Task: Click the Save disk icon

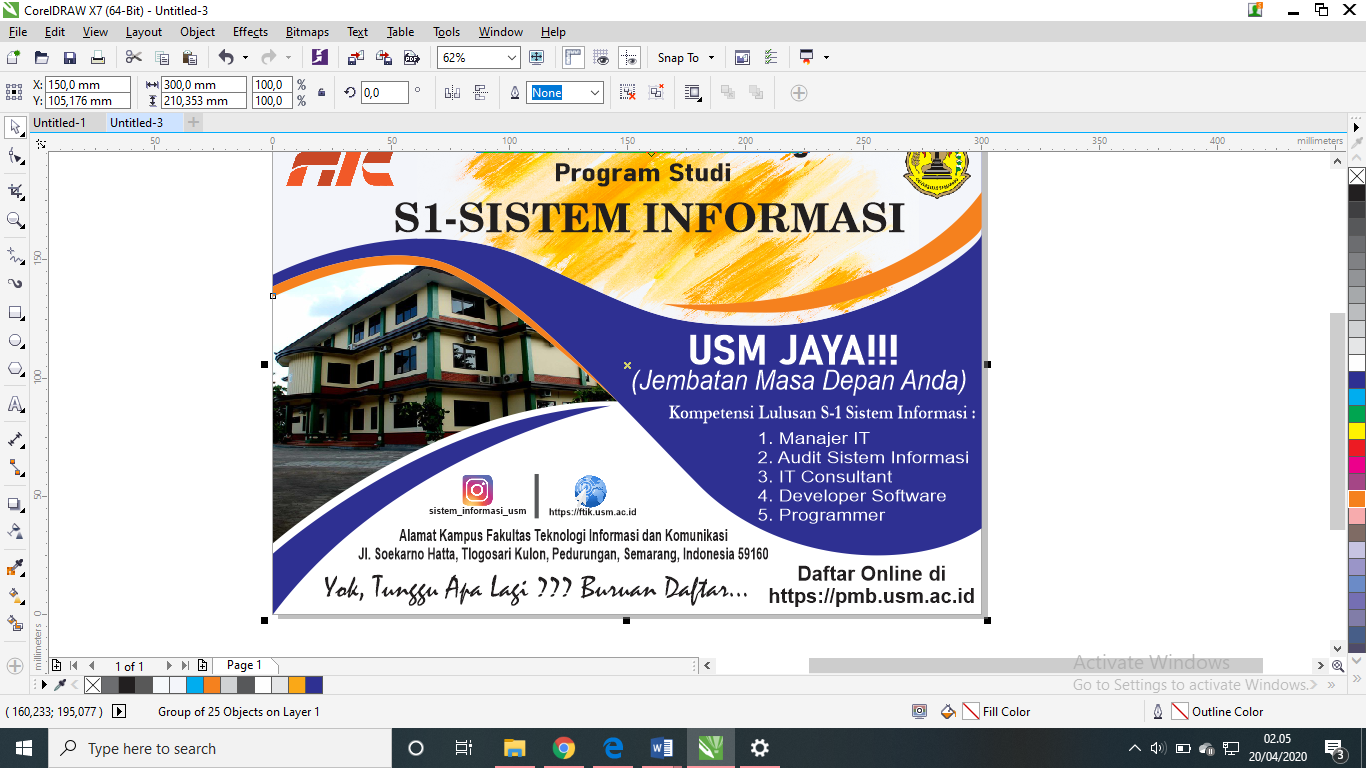Action: (x=70, y=58)
